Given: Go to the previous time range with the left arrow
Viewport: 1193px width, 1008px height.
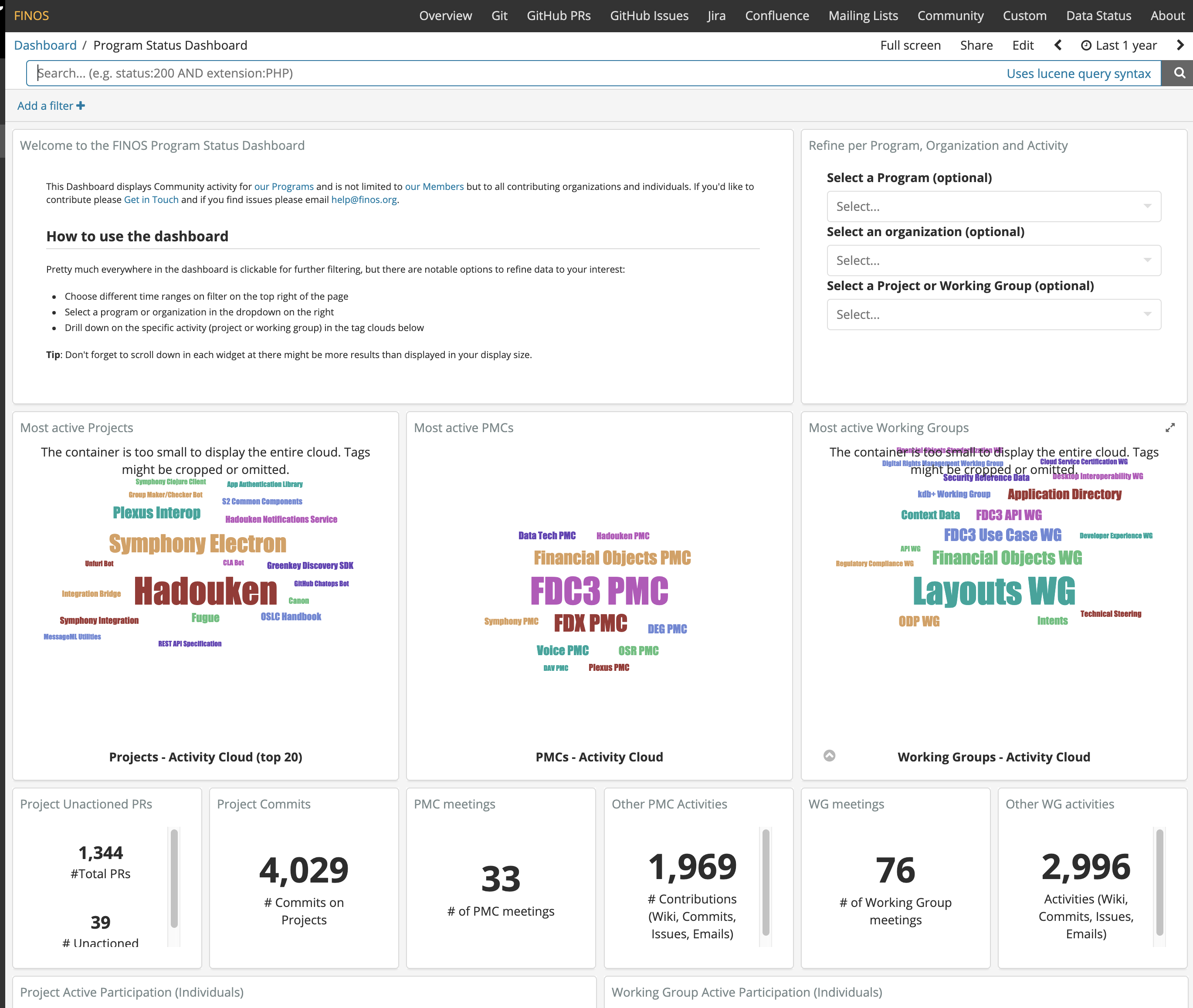Looking at the screenshot, I should pyautogui.click(x=1057, y=45).
